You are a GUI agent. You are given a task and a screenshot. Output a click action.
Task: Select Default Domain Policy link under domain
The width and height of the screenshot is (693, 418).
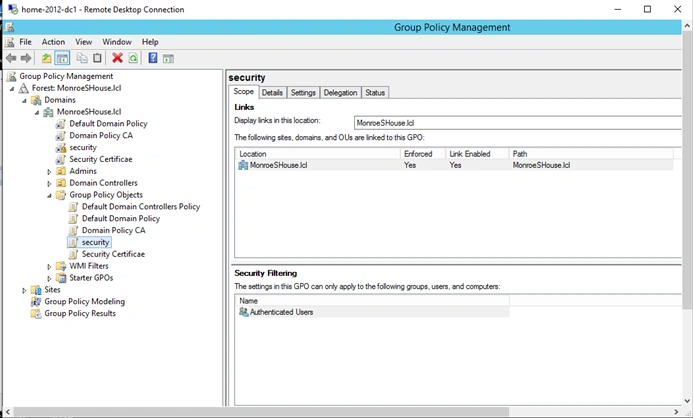[108, 124]
